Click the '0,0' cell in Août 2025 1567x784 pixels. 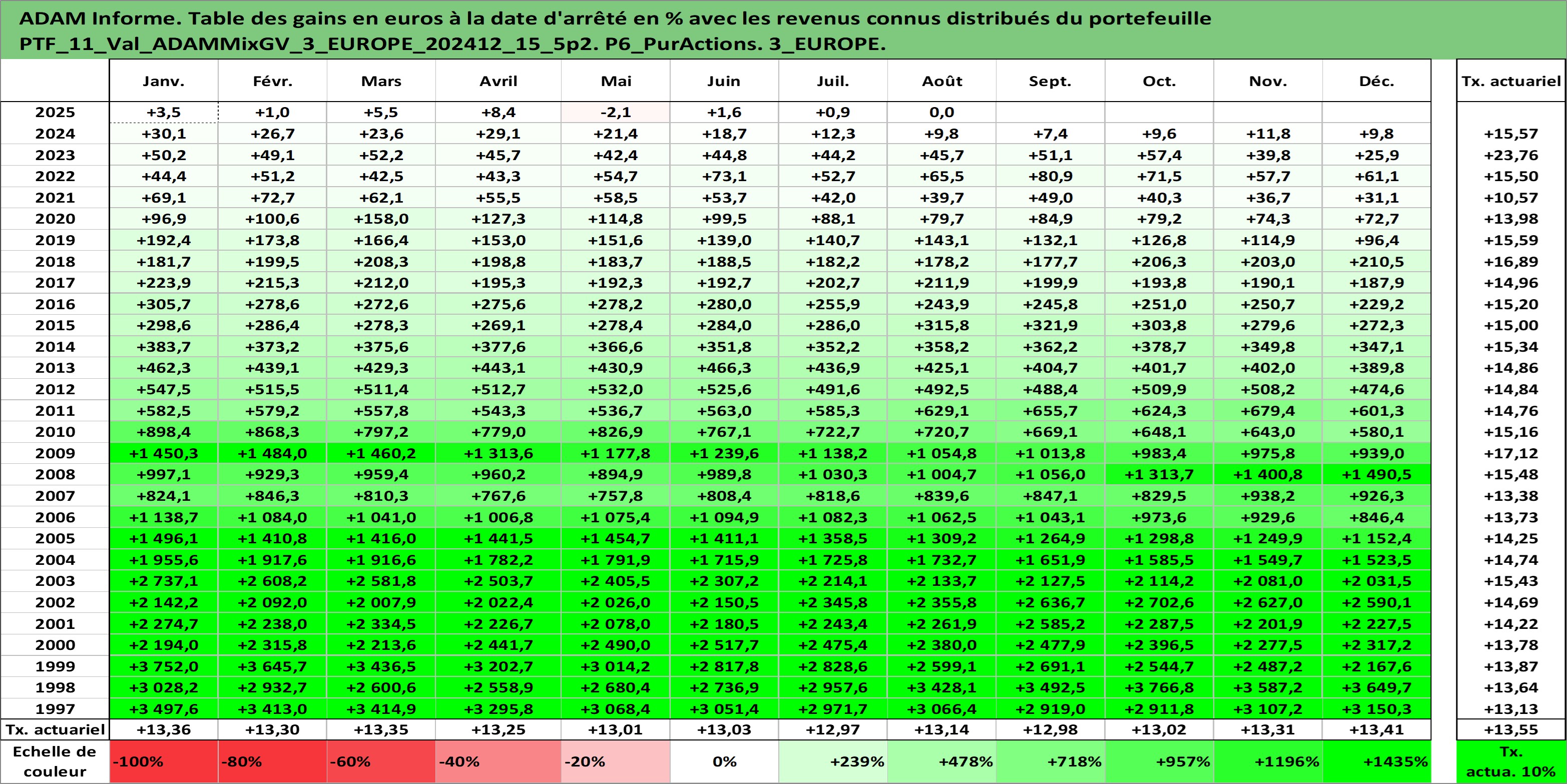[942, 113]
